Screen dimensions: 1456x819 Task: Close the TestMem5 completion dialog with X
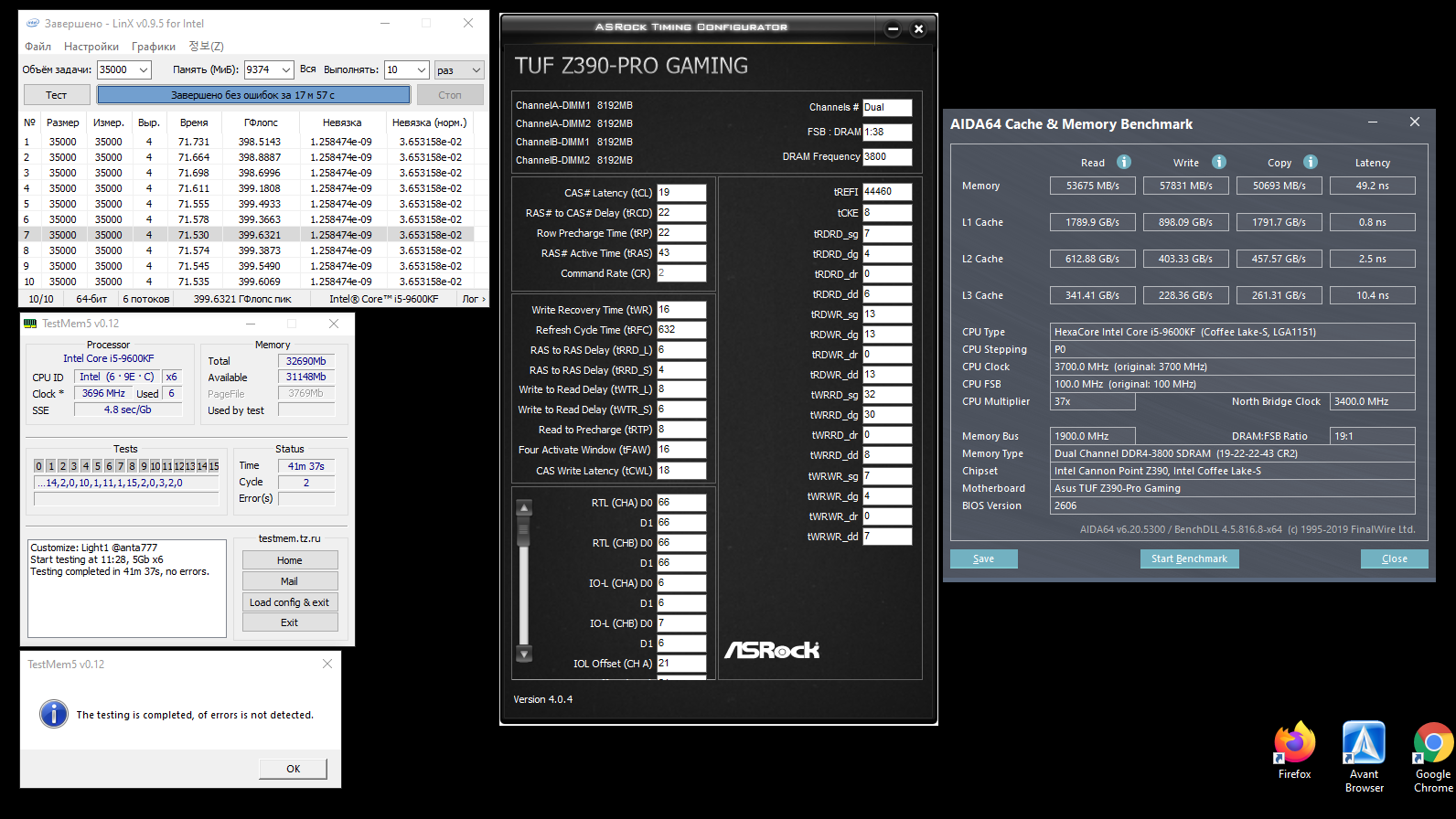327,664
